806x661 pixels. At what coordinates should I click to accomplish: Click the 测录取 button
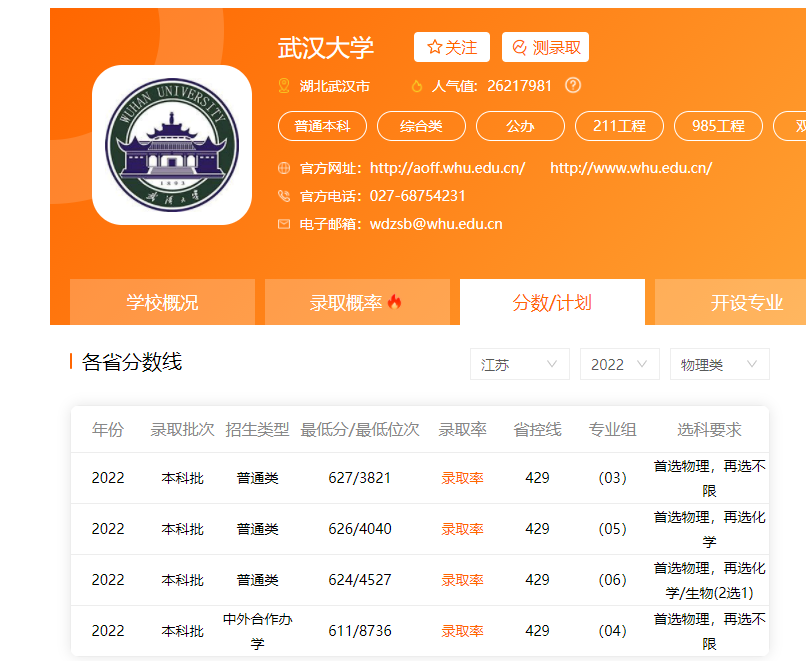tap(545, 47)
